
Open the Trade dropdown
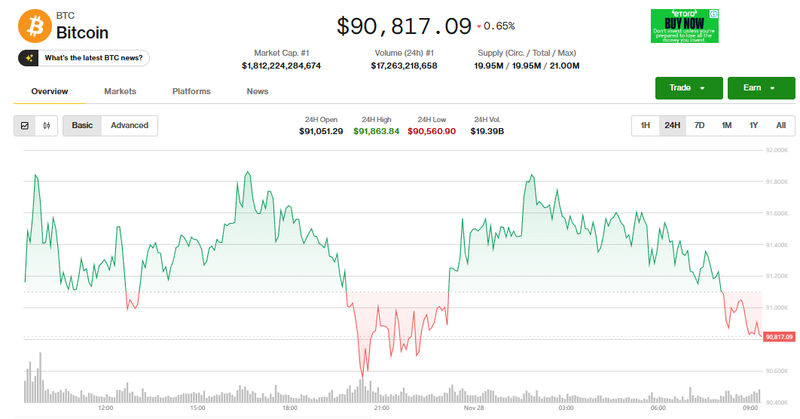click(x=688, y=88)
